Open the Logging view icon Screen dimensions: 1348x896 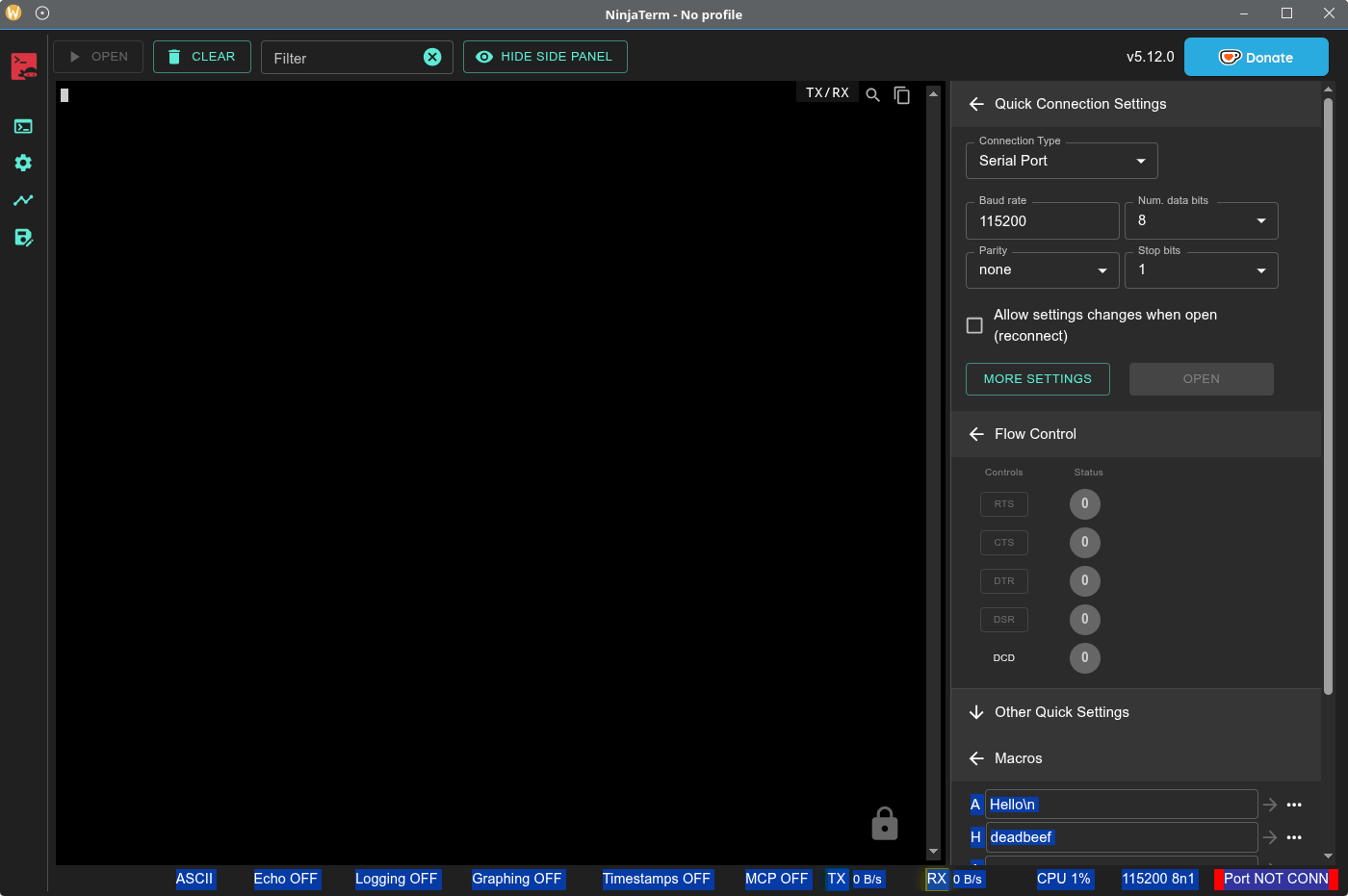(x=23, y=237)
